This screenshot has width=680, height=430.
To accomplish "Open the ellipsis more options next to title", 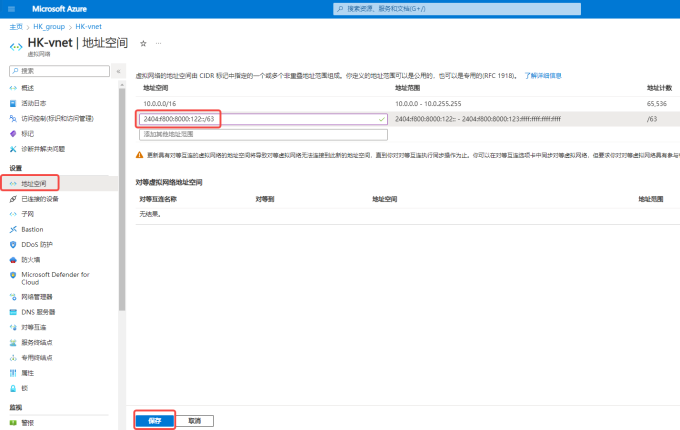I will click(159, 43).
